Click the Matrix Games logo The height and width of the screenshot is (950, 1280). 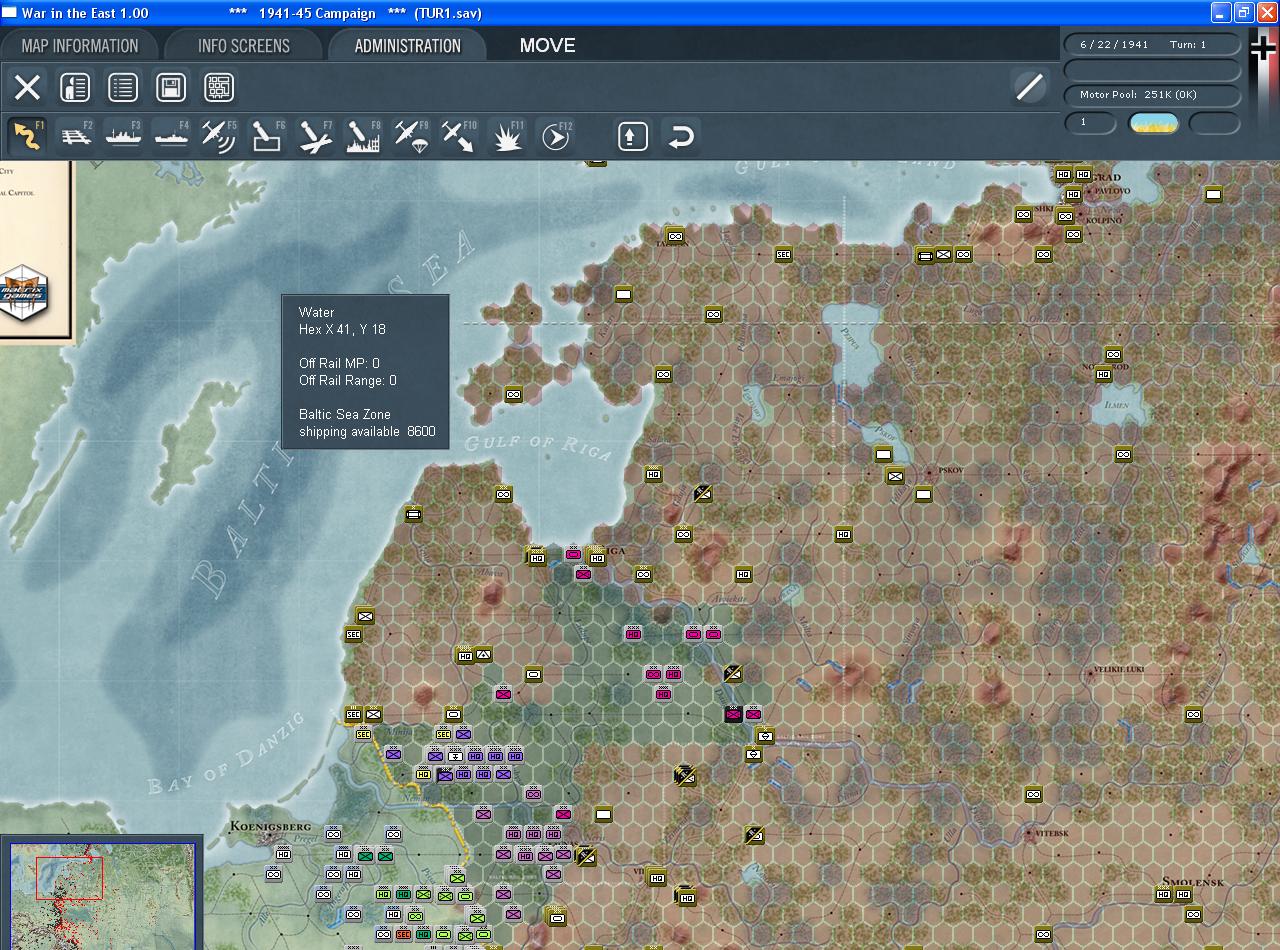(x=22, y=291)
